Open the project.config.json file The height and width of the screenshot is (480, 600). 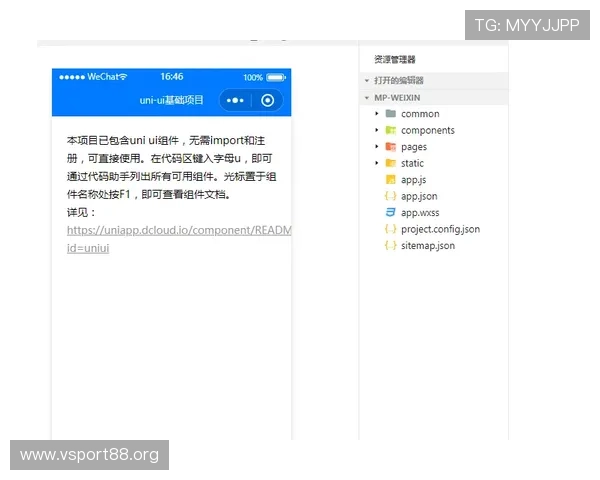click(x=440, y=229)
